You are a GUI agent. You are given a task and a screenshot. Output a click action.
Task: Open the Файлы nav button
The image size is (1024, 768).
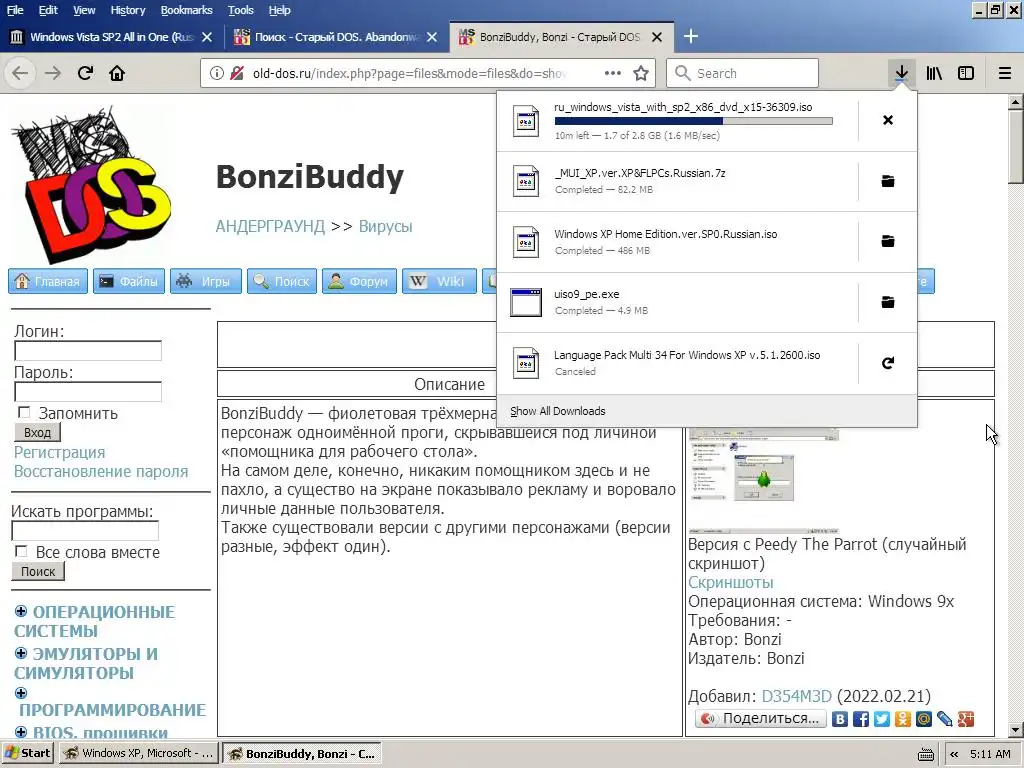(x=129, y=281)
